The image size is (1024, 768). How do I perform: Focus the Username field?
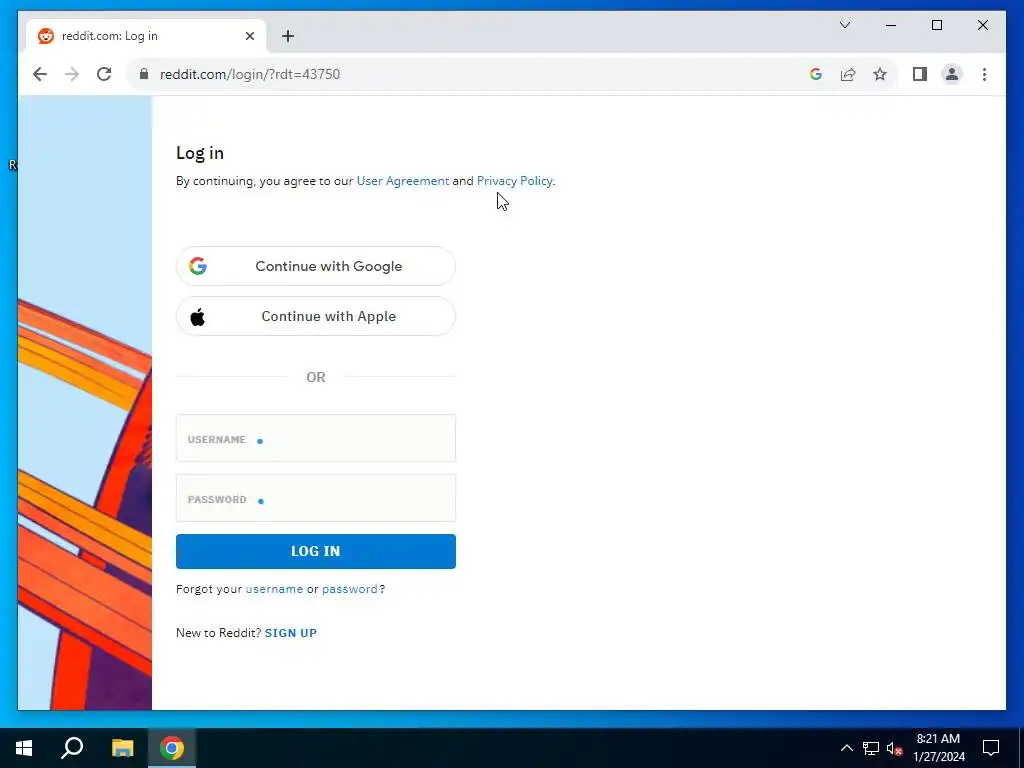coord(315,438)
